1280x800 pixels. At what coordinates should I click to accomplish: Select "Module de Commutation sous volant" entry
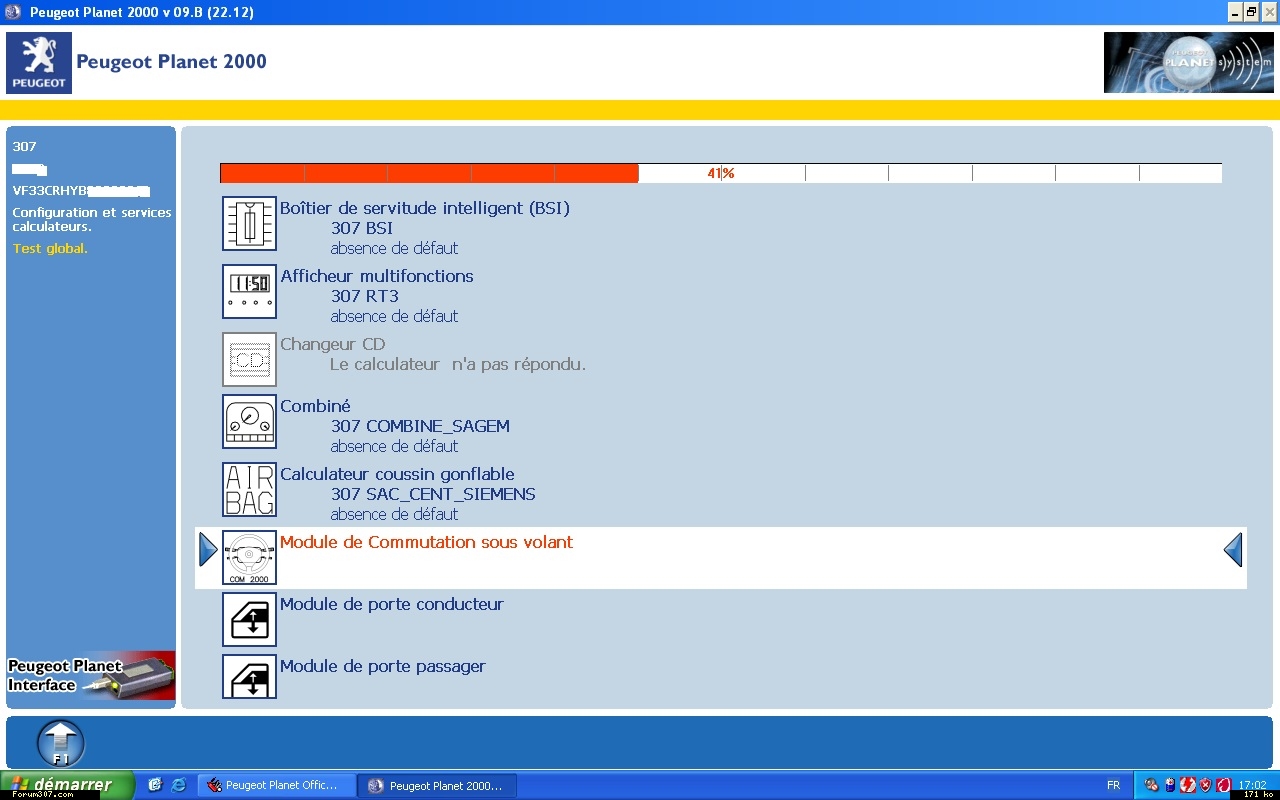point(426,542)
